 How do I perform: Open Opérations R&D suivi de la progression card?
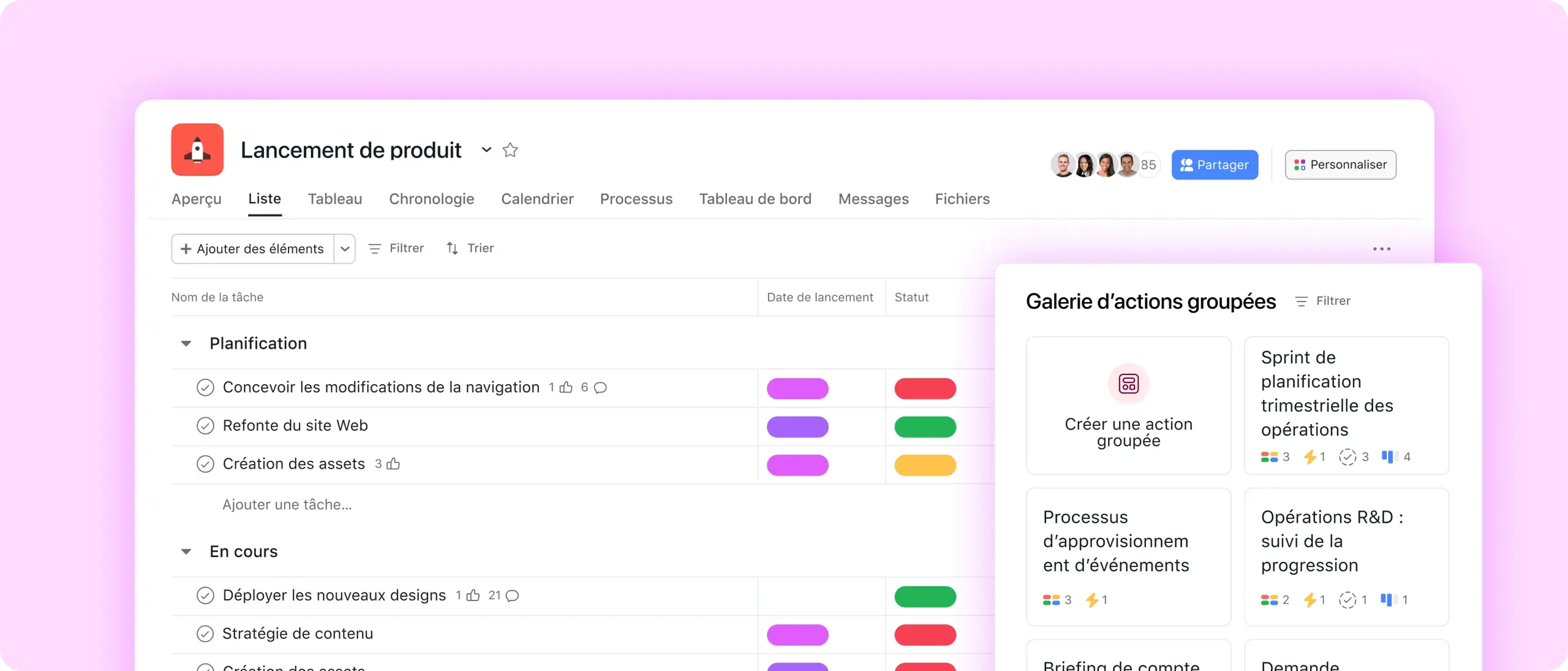point(1346,557)
